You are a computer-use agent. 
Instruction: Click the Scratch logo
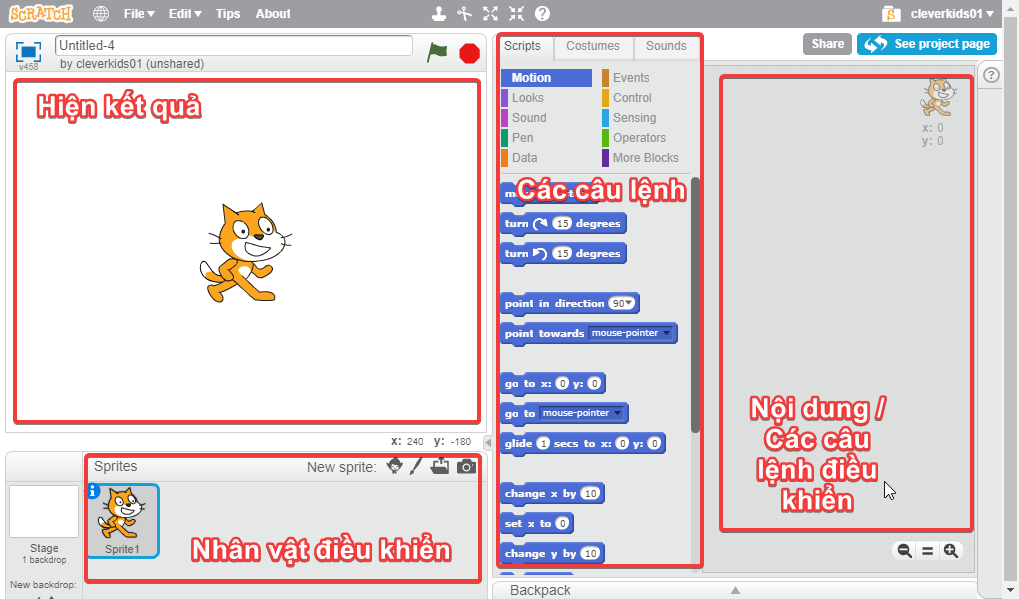(x=41, y=13)
